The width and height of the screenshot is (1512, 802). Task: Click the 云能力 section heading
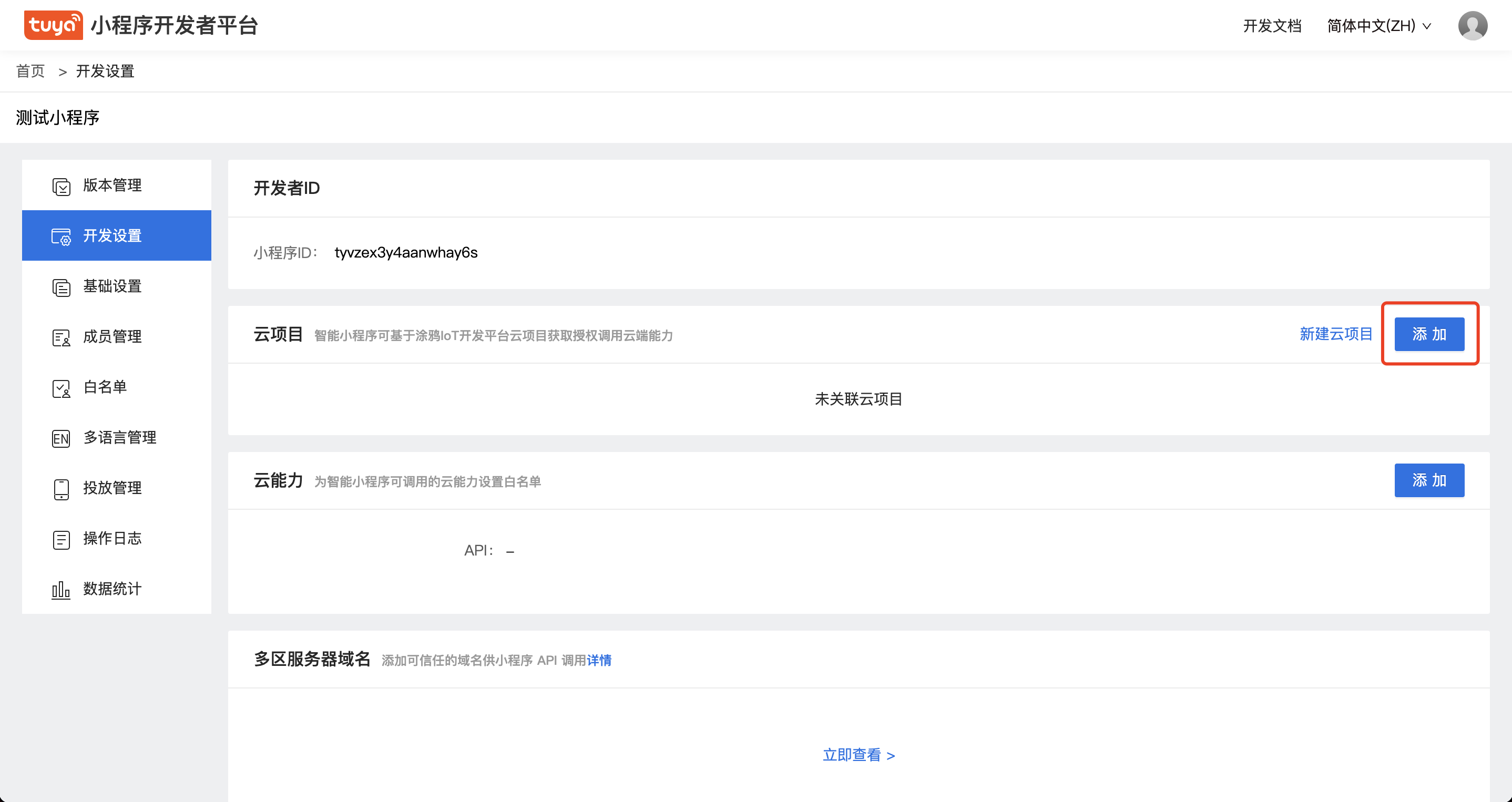pos(278,480)
